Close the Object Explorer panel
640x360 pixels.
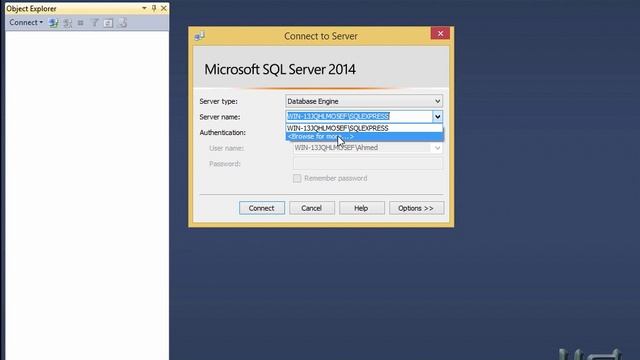pyautogui.click(x=164, y=8)
